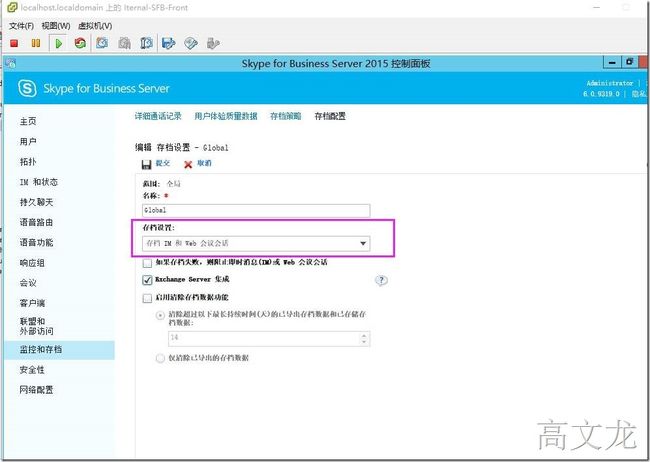Open the 存档设置 dropdown list
This screenshot has height=462, width=650.
pyautogui.click(x=256, y=243)
